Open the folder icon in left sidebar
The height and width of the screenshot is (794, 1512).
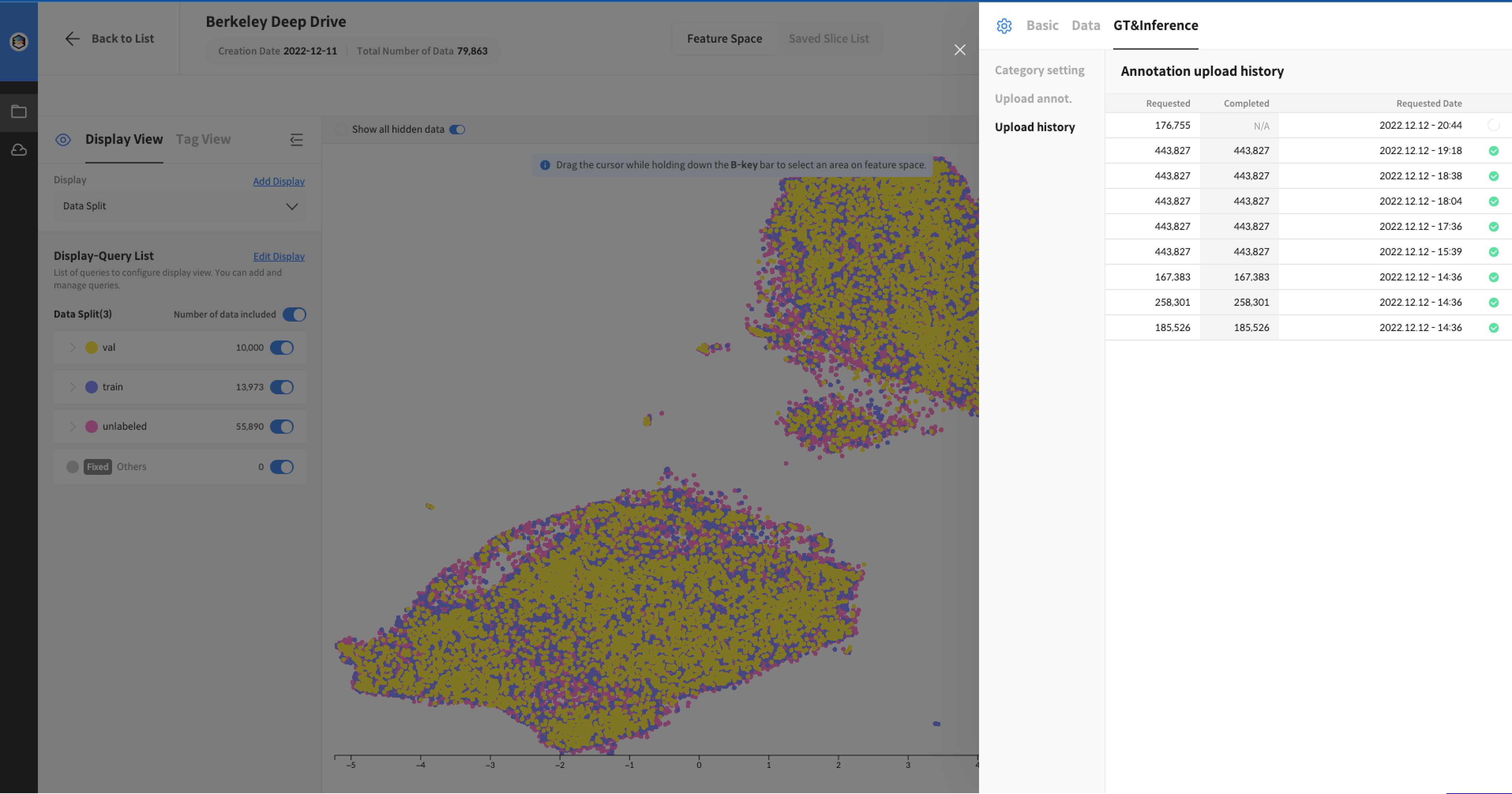coord(19,111)
